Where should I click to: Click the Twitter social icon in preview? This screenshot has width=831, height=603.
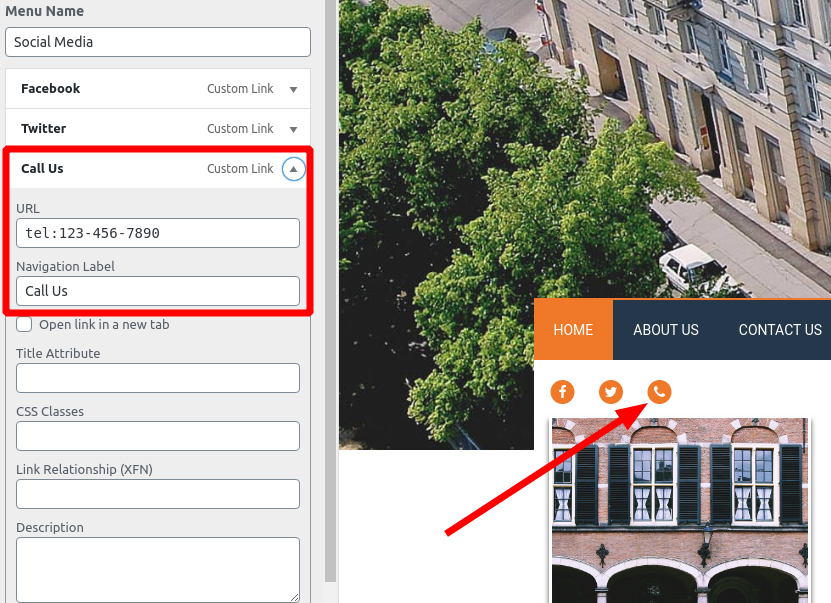coord(611,392)
